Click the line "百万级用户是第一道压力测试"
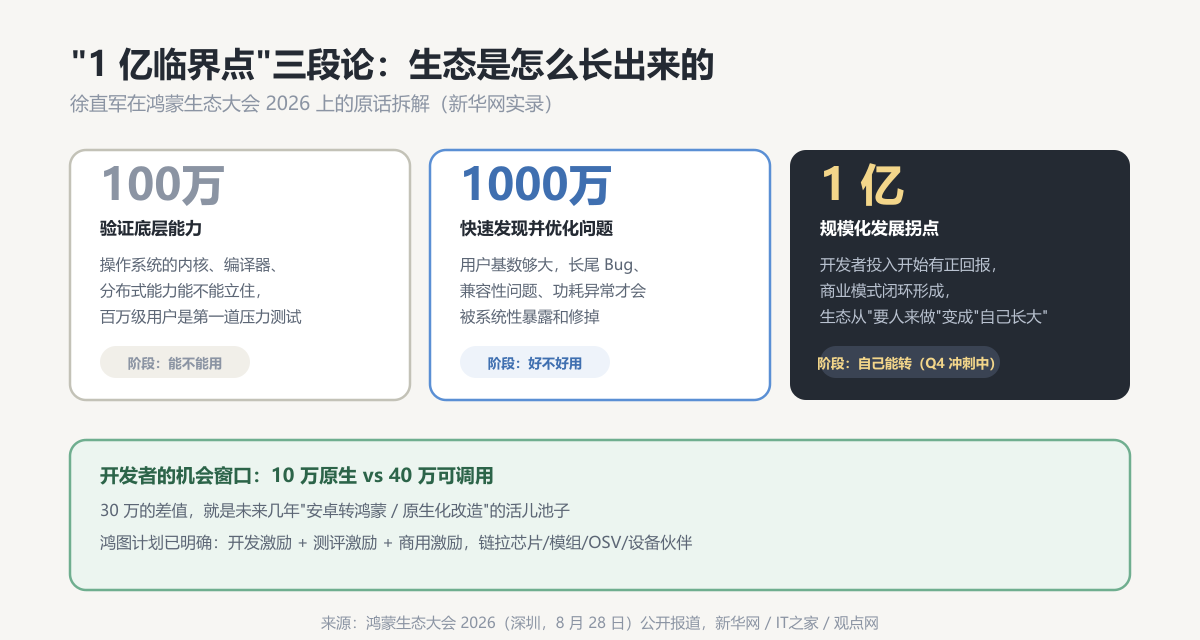 pos(201,317)
